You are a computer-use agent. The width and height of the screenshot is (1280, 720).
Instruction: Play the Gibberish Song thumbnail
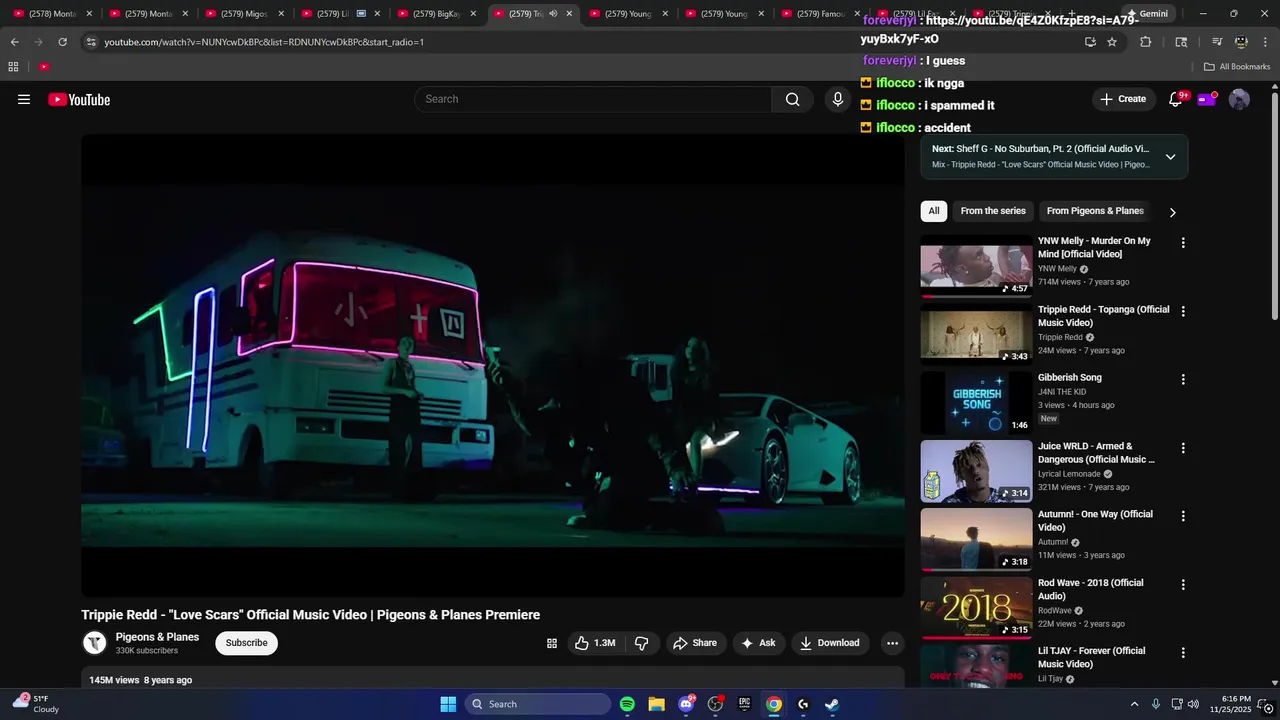(x=976, y=403)
